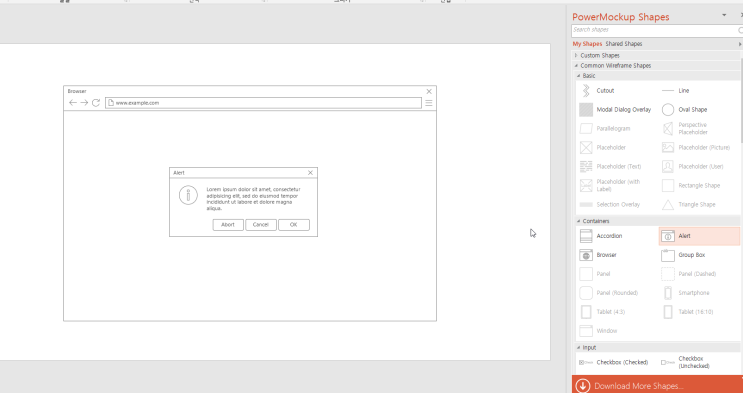Image resolution: width=743 pixels, height=393 pixels.
Task: Select the Cutout shape icon
Action: point(586,91)
